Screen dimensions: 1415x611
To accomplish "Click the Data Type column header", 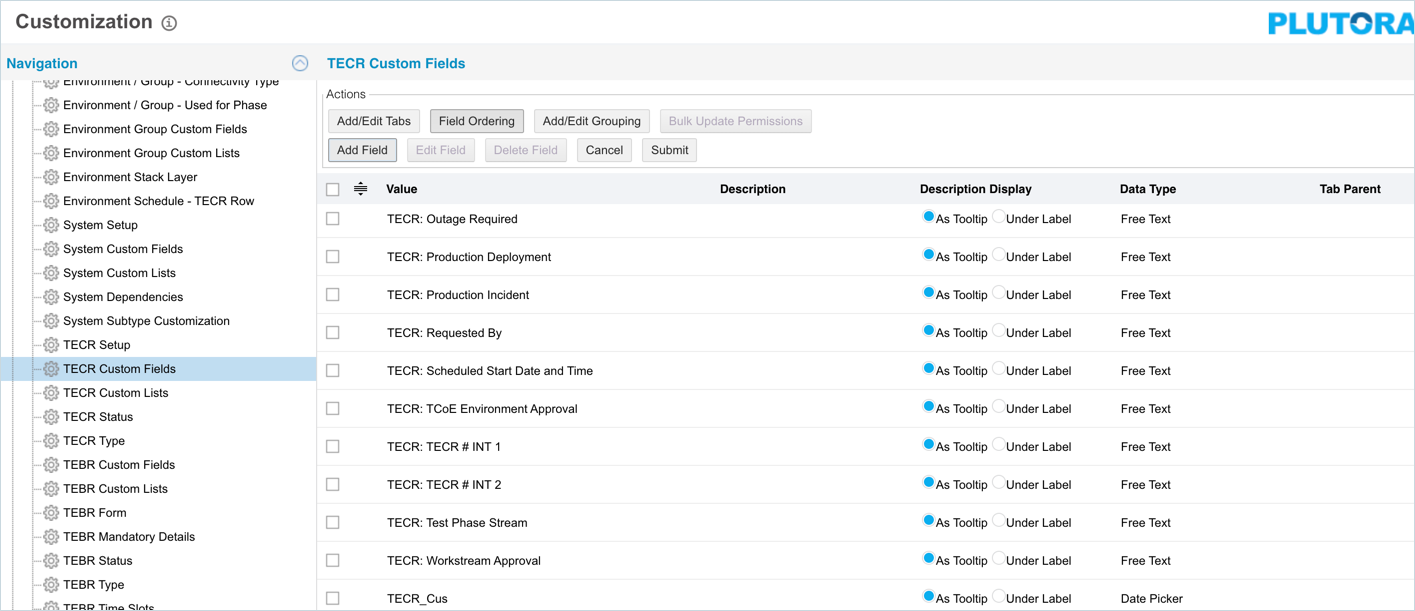I will (1147, 189).
